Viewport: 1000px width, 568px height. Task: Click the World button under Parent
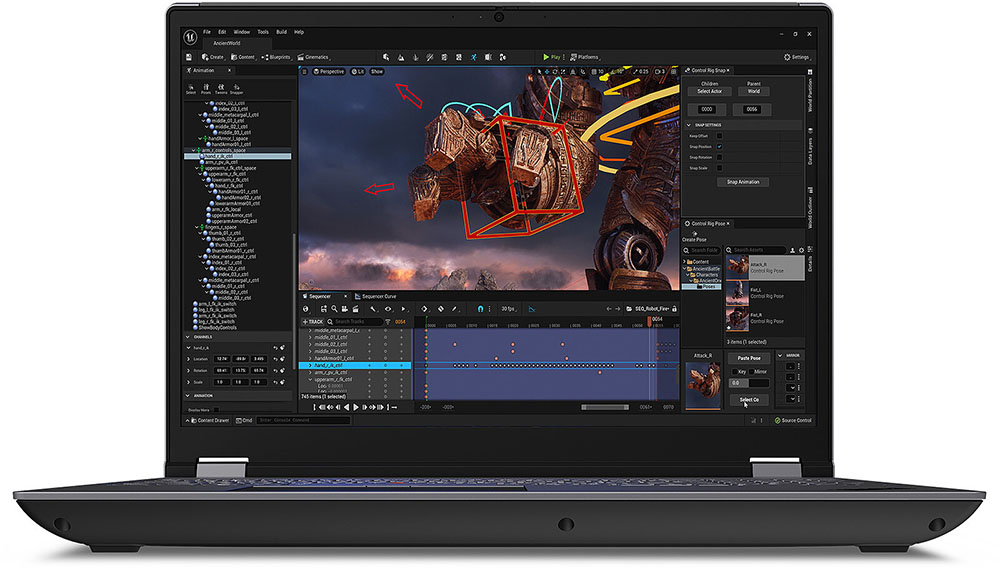754,91
